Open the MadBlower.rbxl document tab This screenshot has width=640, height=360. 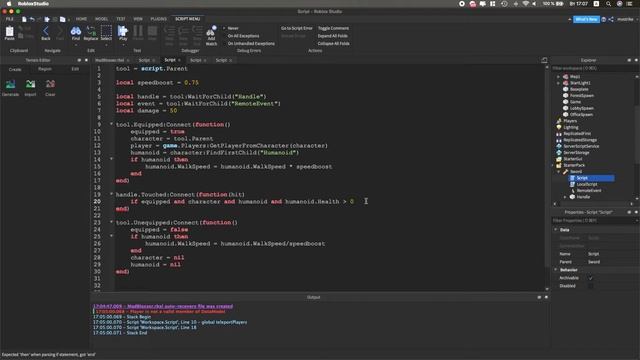coord(109,60)
